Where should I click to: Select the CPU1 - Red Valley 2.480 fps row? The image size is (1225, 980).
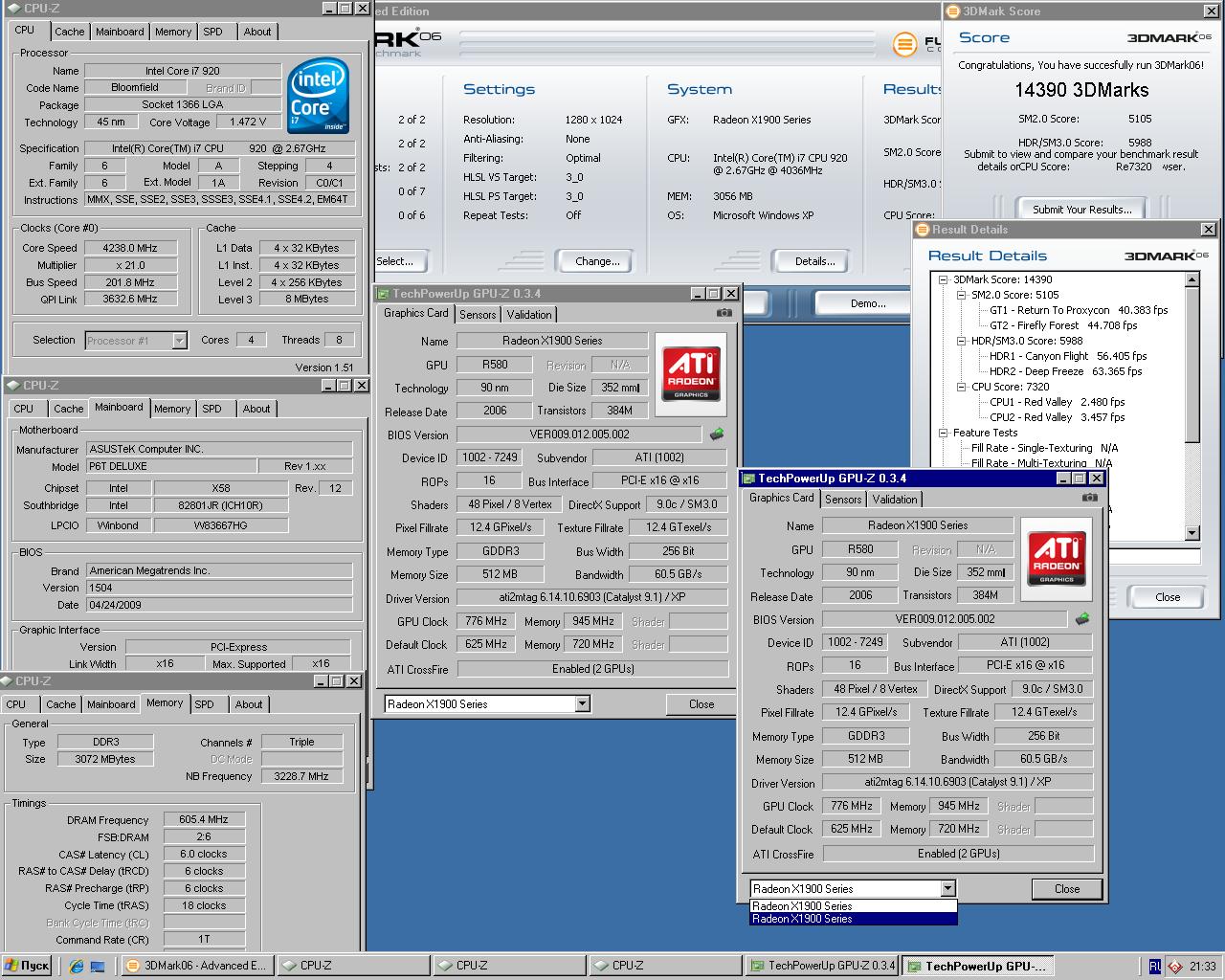1058,402
